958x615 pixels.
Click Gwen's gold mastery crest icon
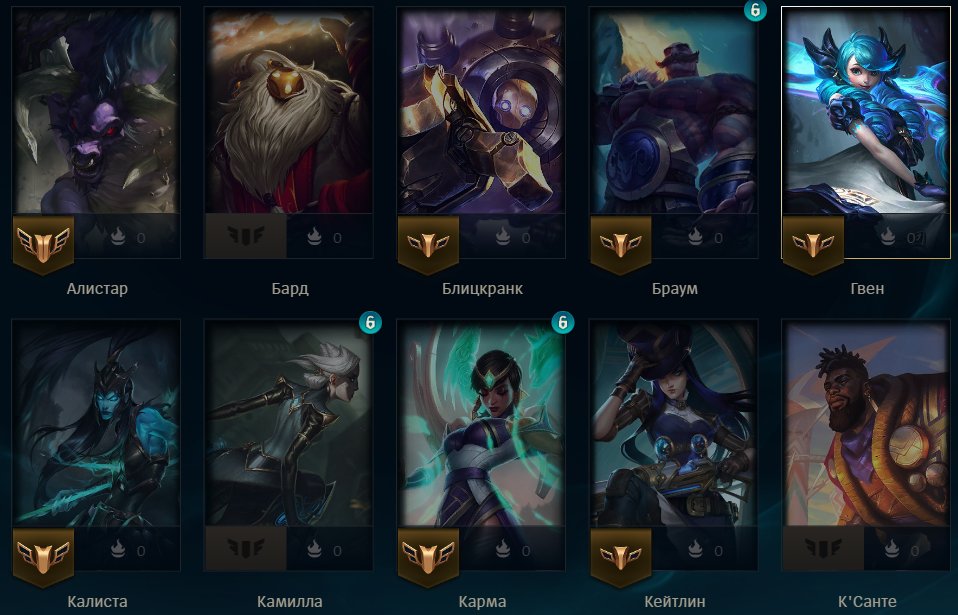point(813,243)
